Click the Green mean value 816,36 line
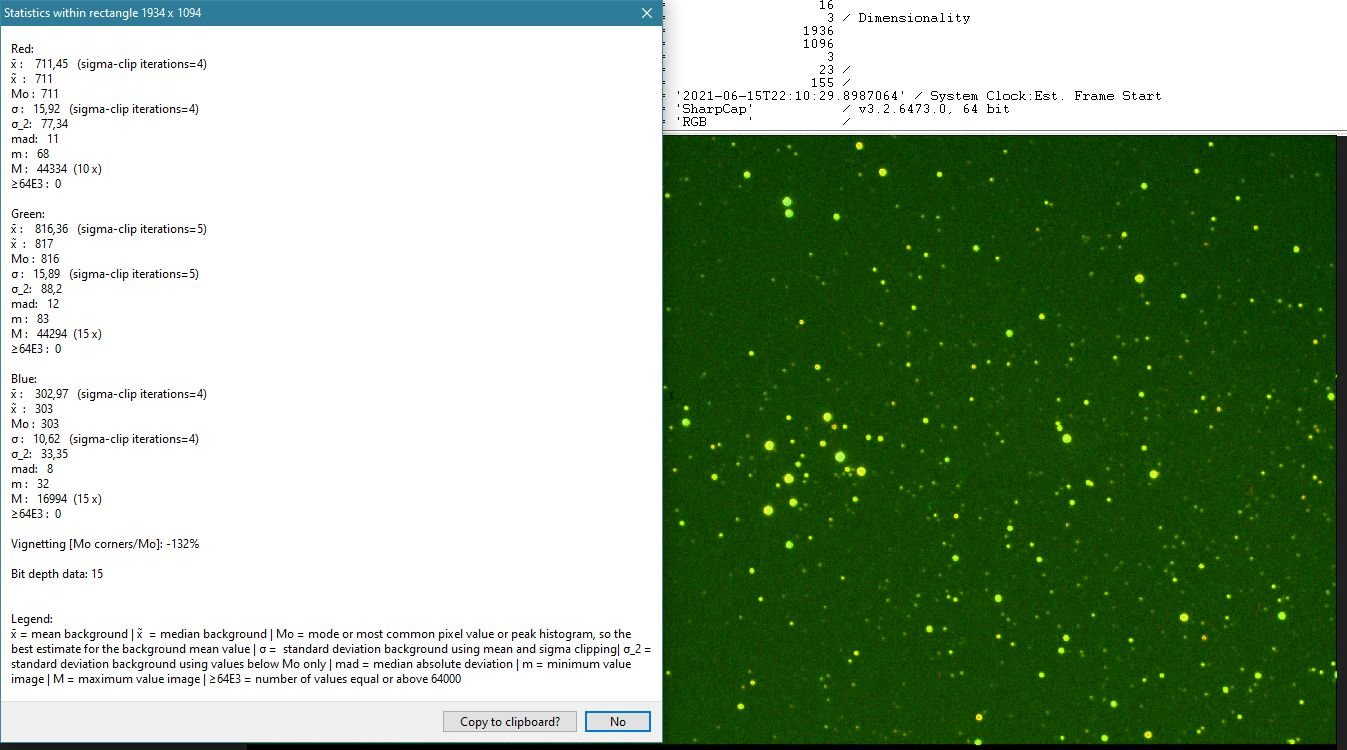The image size is (1347, 750). pyautogui.click(x=109, y=229)
